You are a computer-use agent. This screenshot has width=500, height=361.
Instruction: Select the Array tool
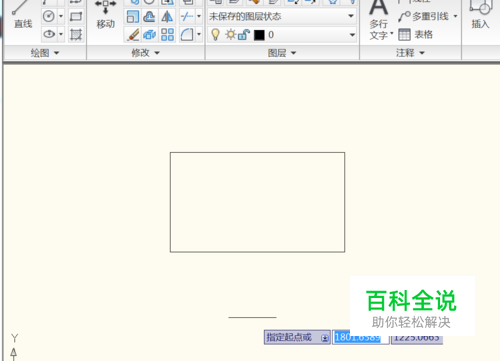[x=167, y=34]
